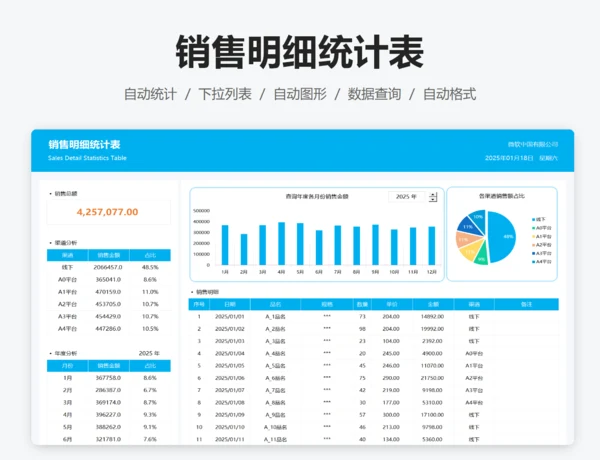Click the 数据查询 feature label
The height and width of the screenshot is (460, 600).
point(374,94)
